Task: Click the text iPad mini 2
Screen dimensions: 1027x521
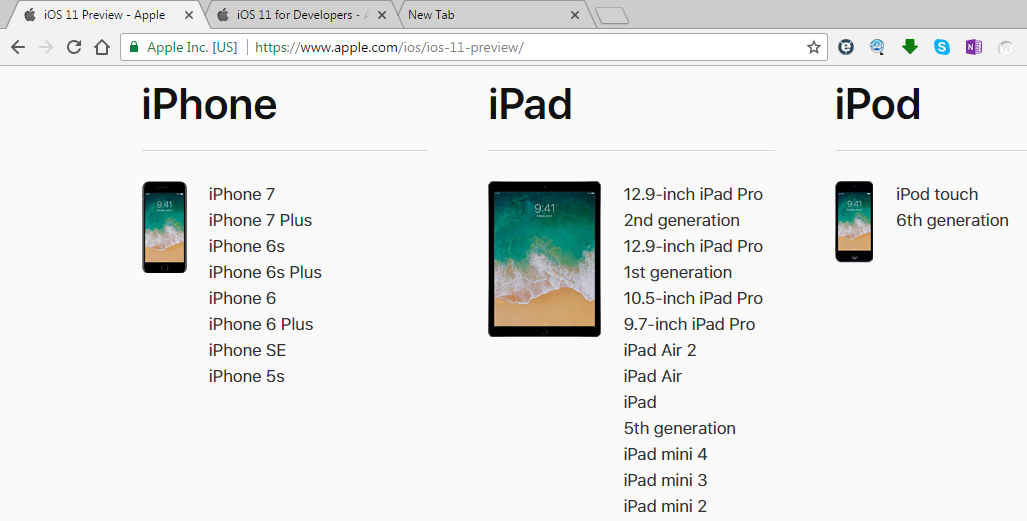Action: [665, 506]
